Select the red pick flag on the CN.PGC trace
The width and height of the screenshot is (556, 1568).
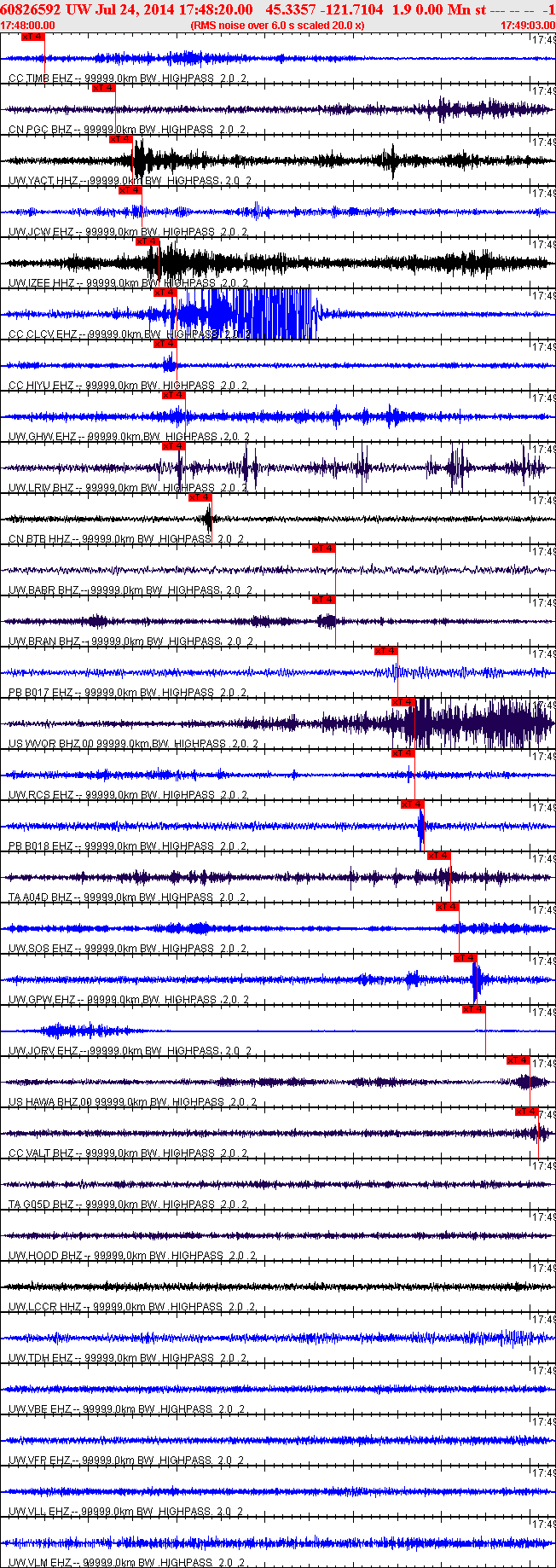click(x=104, y=88)
